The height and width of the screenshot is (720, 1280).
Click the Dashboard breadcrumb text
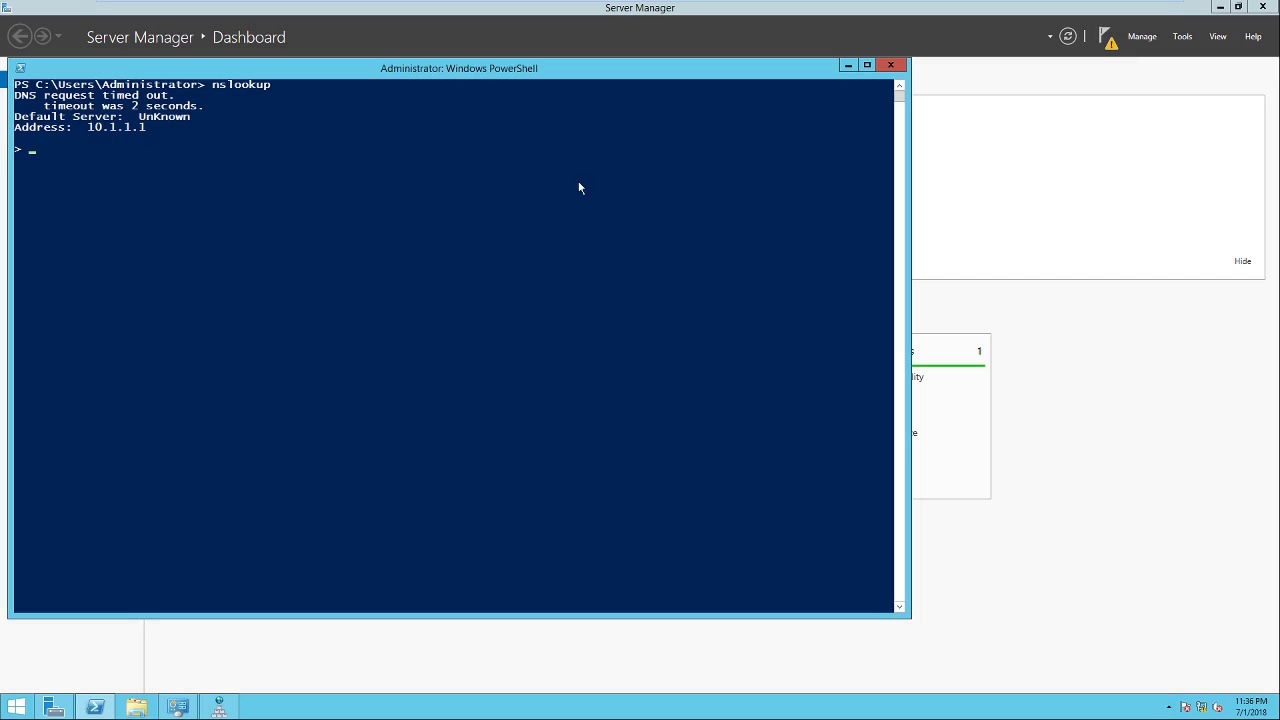point(249,37)
